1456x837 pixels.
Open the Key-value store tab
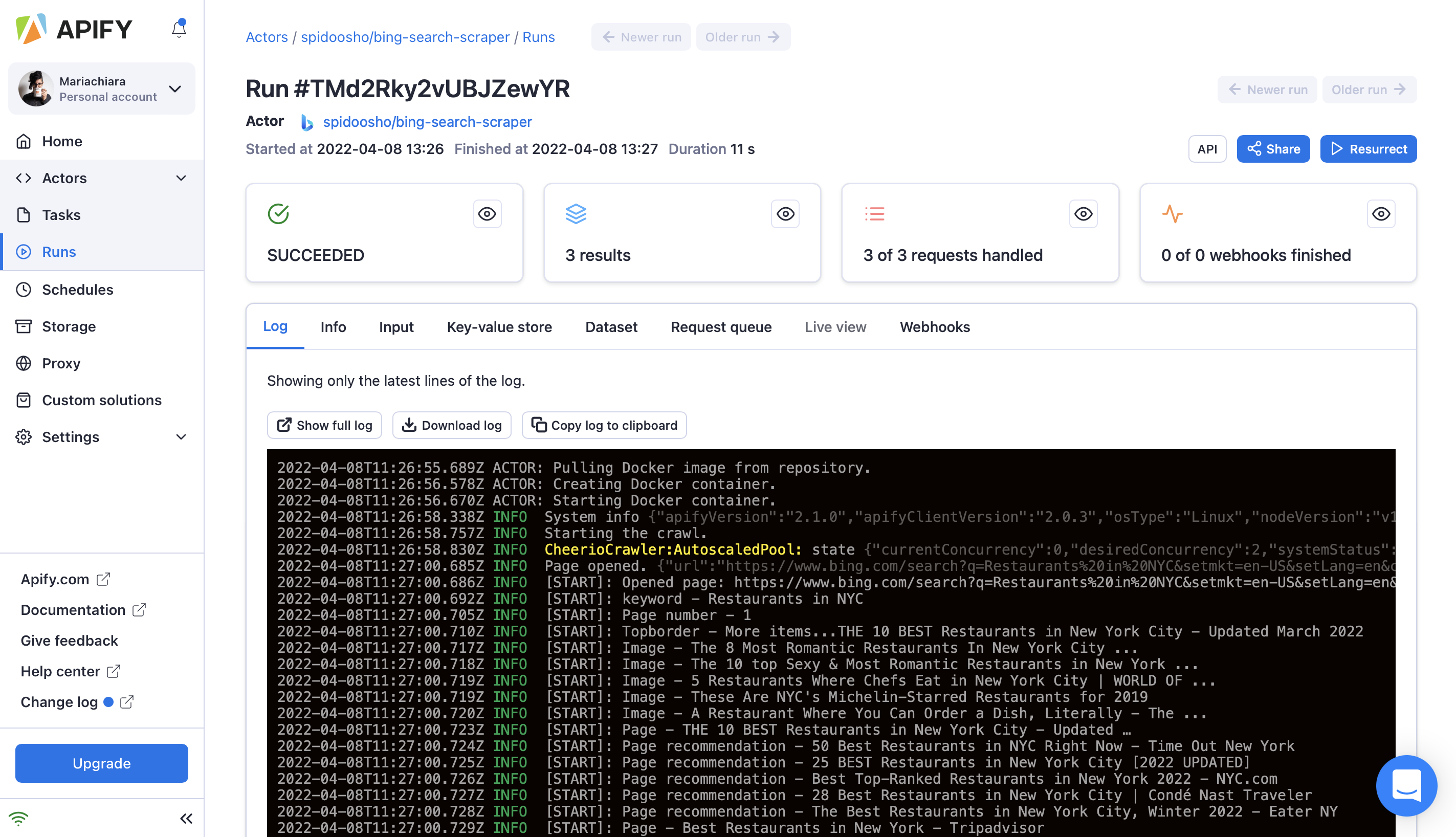coord(499,327)
